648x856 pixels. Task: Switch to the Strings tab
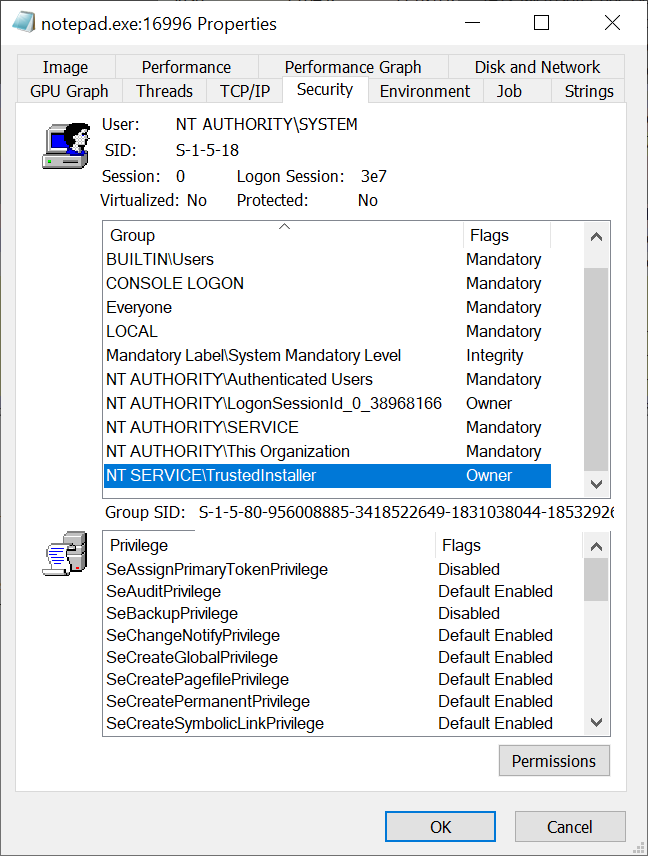pos(588,90)
